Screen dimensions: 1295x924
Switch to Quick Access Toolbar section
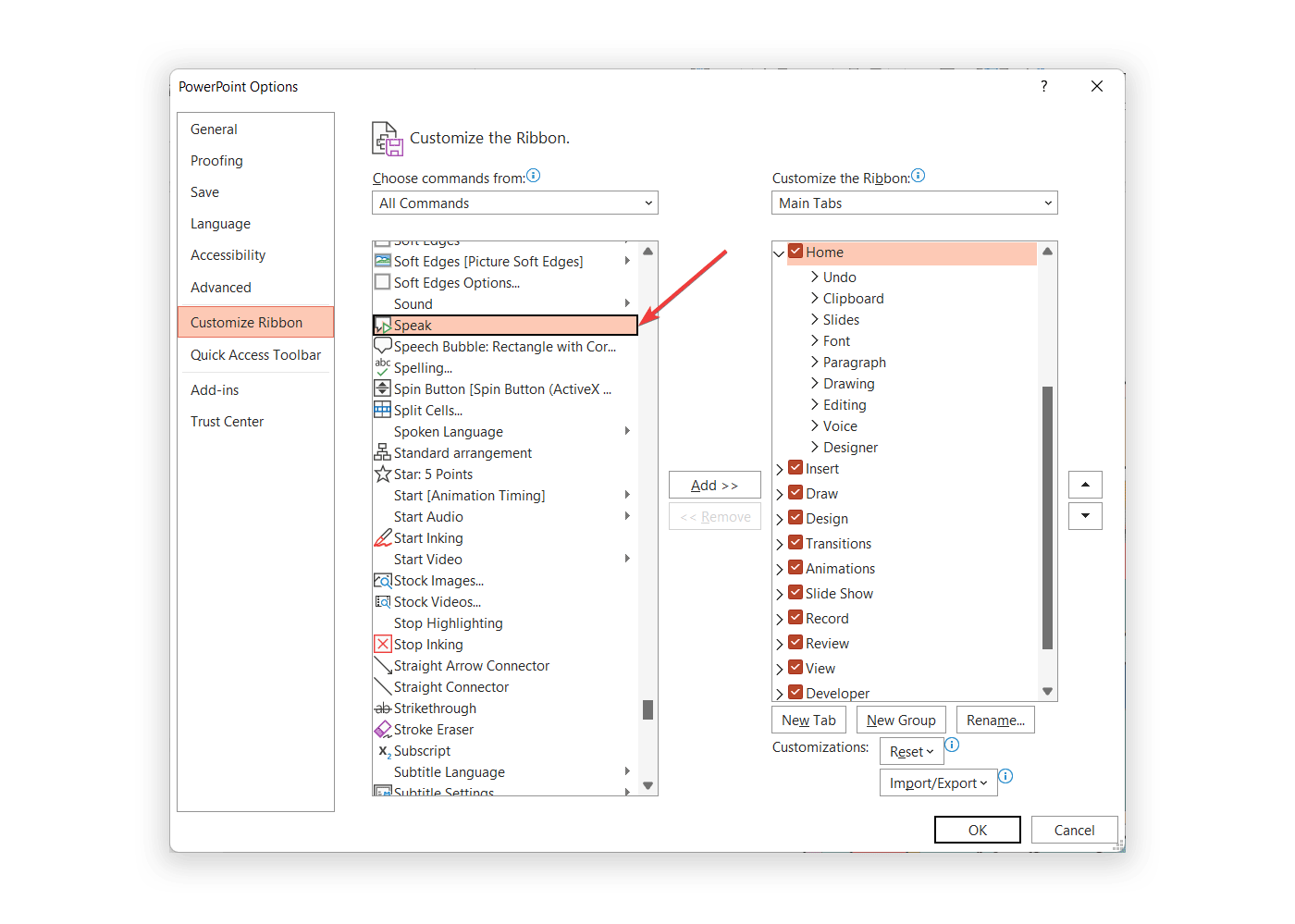[x=255, y=355]
